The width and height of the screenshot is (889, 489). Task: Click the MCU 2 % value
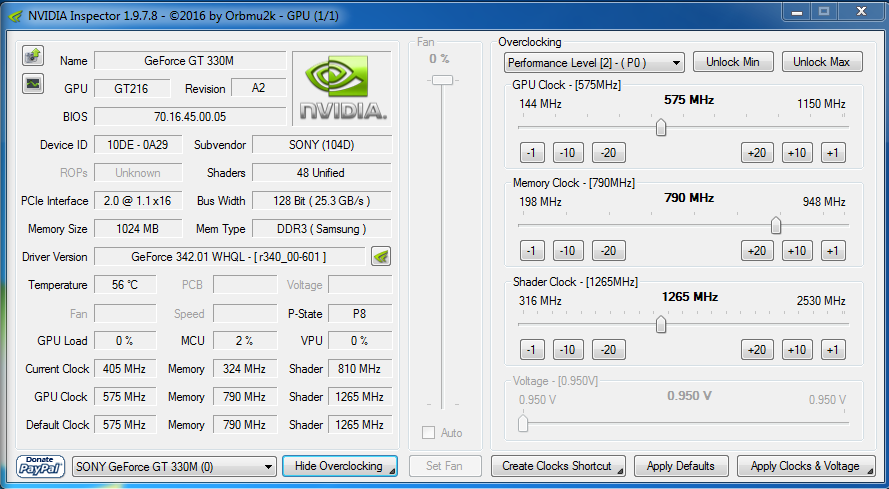coord(245,341)
